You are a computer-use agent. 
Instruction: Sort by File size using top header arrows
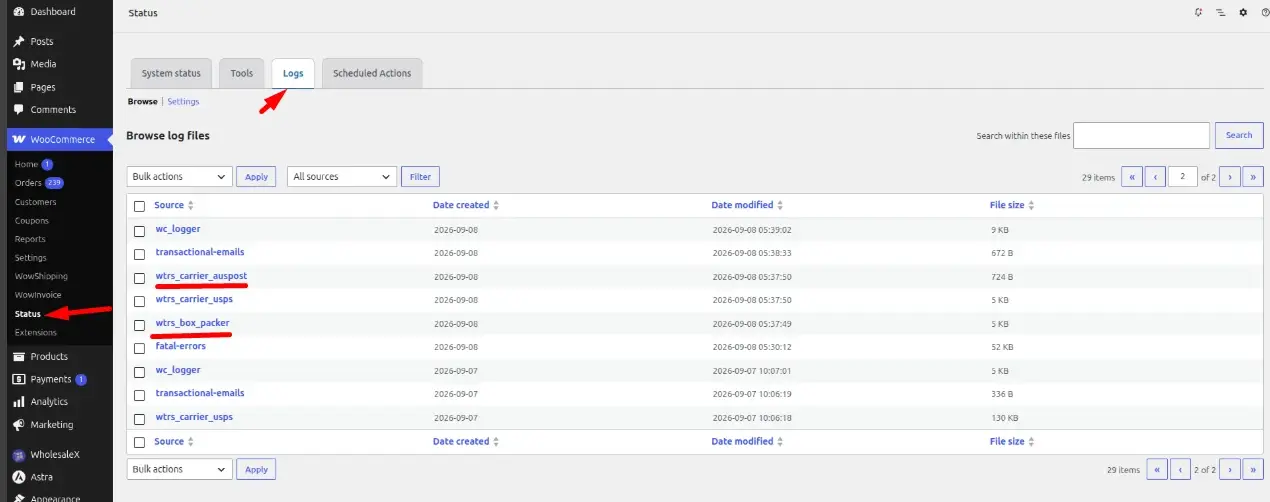(1031, 205)
